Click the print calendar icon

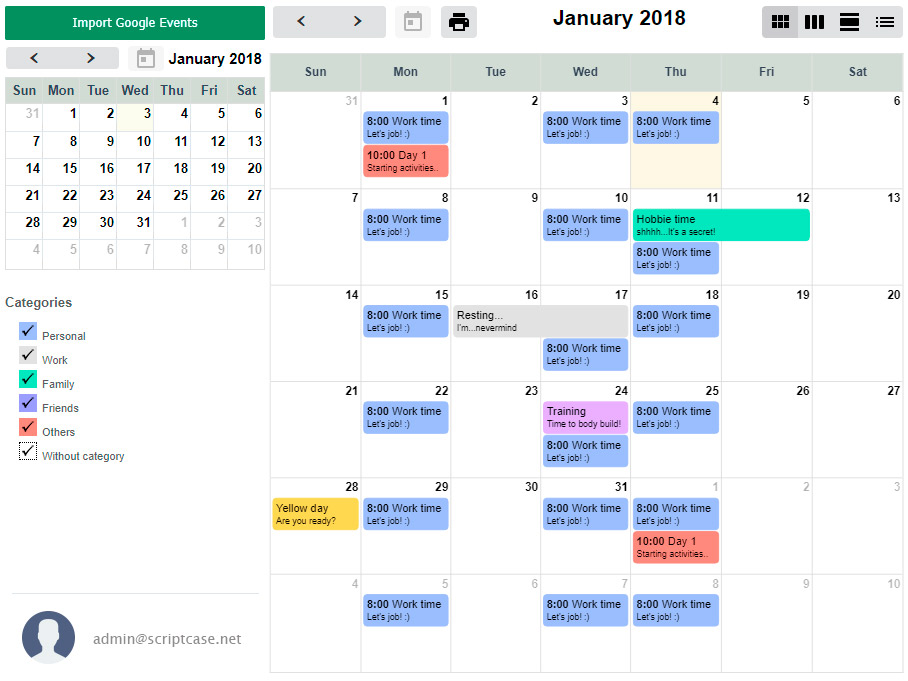[459, 22]
